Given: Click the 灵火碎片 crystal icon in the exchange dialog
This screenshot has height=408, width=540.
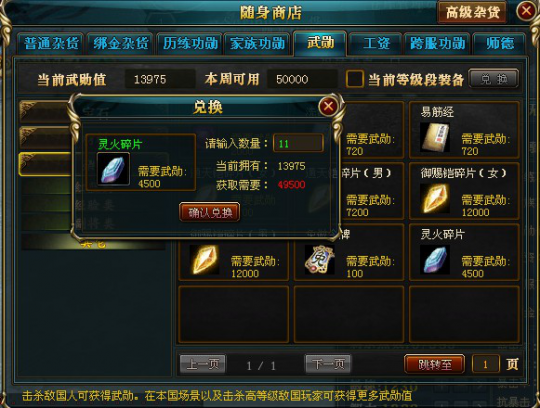Looking at the screenshot, I should click(113, 169).
